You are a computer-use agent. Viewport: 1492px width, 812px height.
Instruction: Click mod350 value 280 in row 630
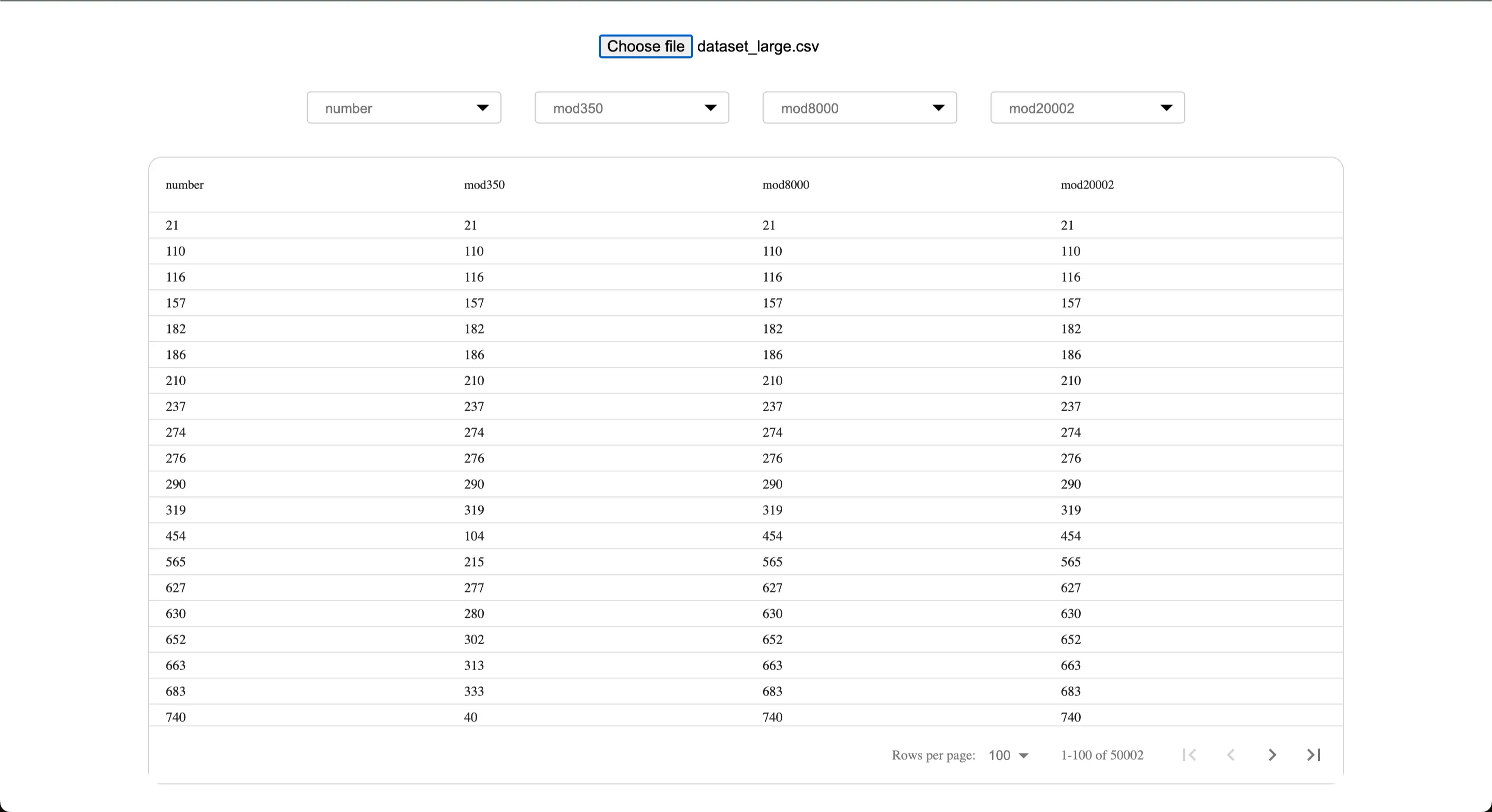point(474,613)
